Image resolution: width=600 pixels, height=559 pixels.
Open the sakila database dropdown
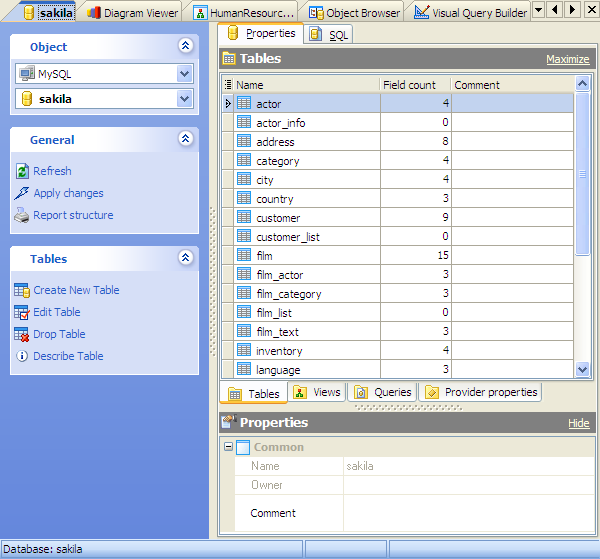point(184,99)
